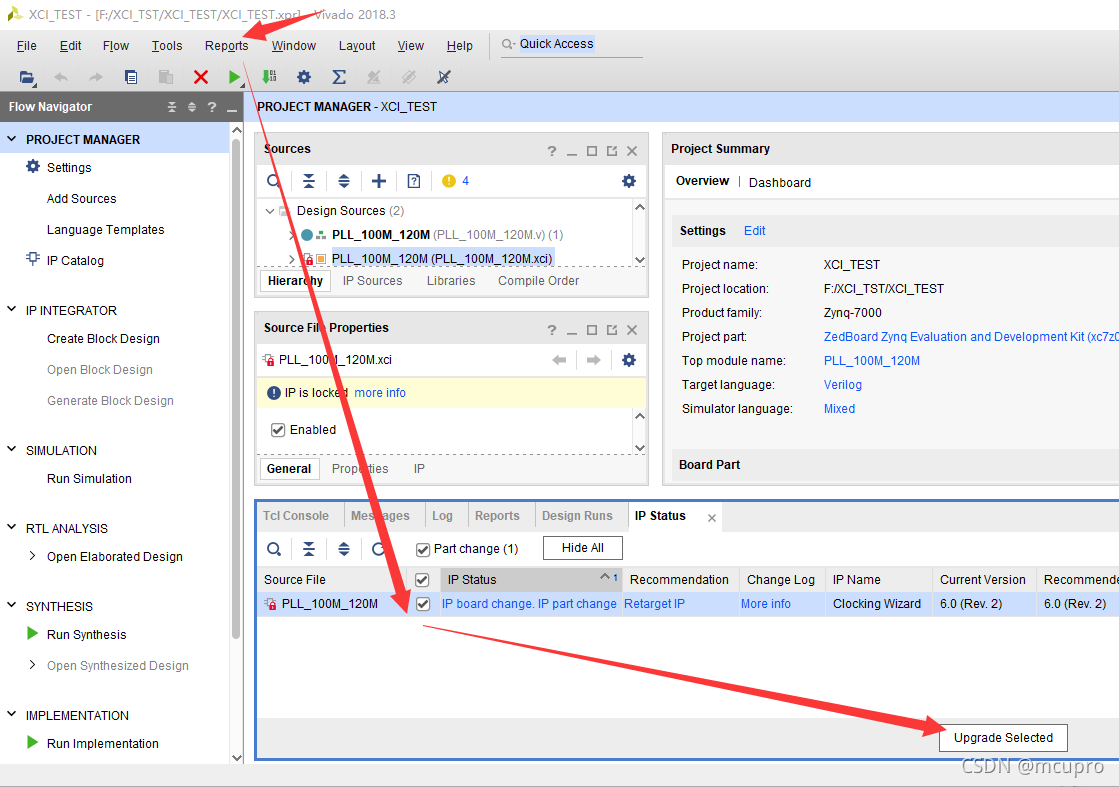This screenshot has width=1119, height=787.
Task: Switch to the IP Sources tab
Action: coord(373,281)
